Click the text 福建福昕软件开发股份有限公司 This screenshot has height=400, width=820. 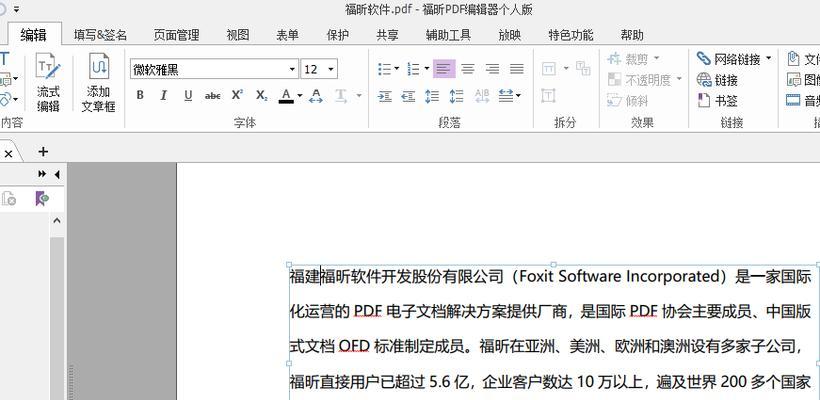click(x=396, y=276)
